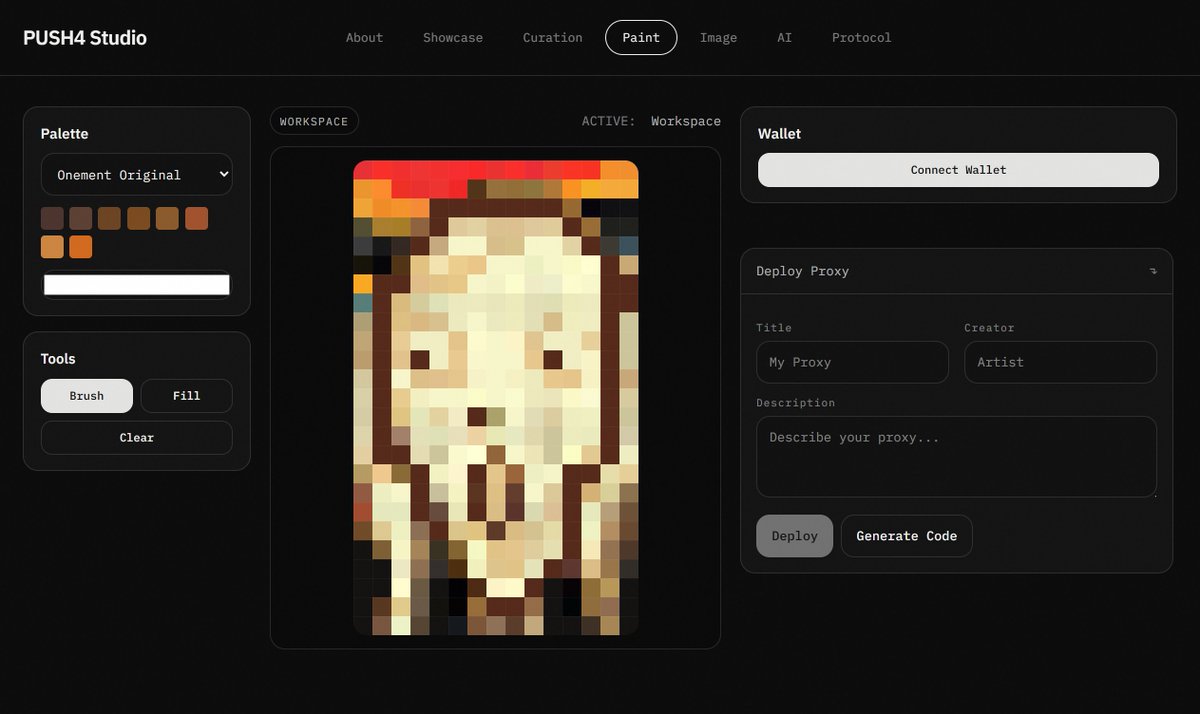Click the Deploy button

click(795, 536)
